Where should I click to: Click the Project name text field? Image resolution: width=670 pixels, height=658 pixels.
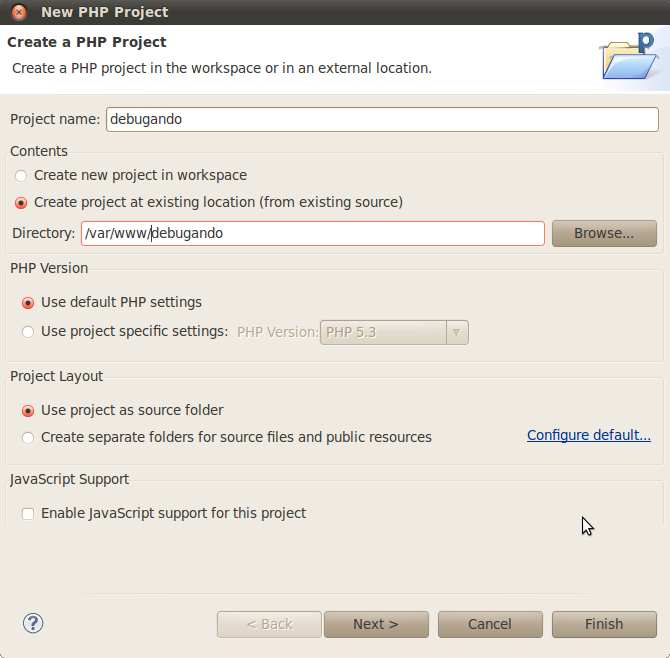[381, 119]
